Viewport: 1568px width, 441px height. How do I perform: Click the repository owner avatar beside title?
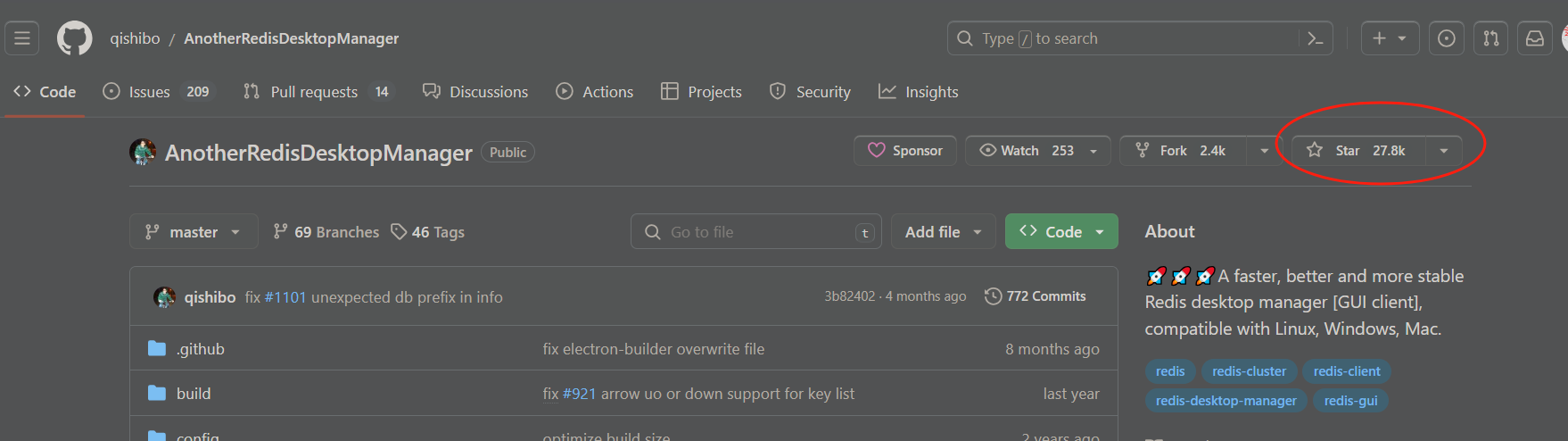point(143,152)
